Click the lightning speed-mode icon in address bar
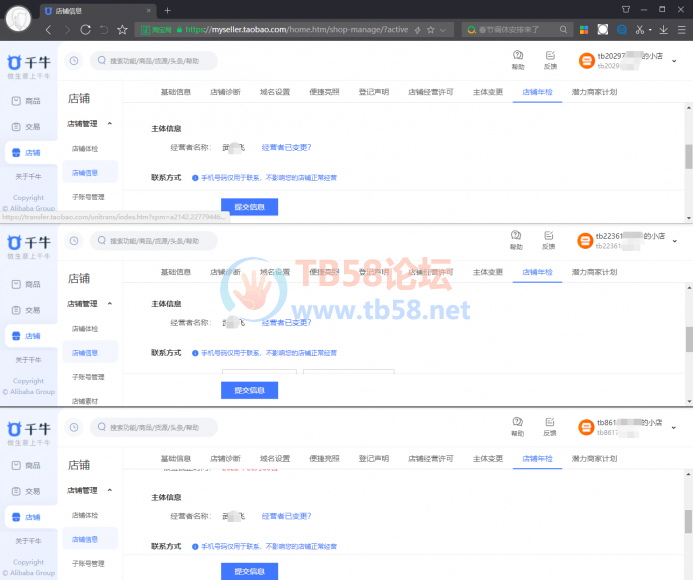This screenshot has height=580, width=693. click(x=417, y=30)
